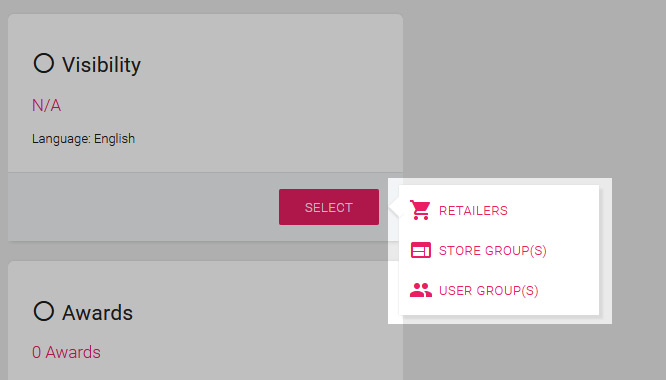Click the people icon for User Group(s)

420,290
